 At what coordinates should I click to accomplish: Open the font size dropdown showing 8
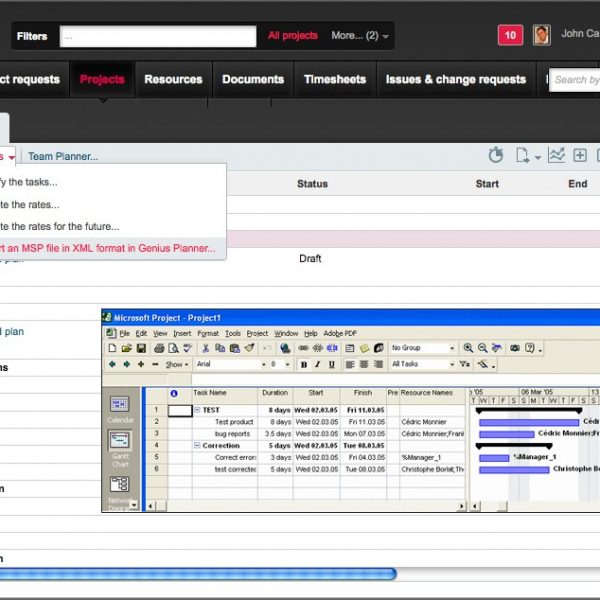pos(287,364)
